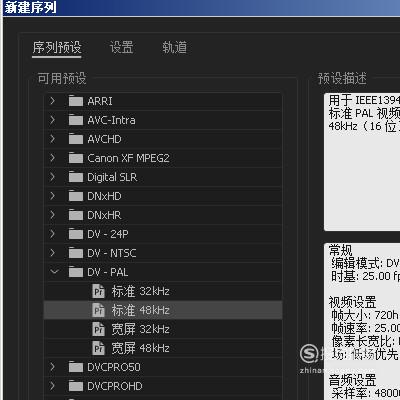Click the Pr icon for 标准 32kHz

coord(98,291)
